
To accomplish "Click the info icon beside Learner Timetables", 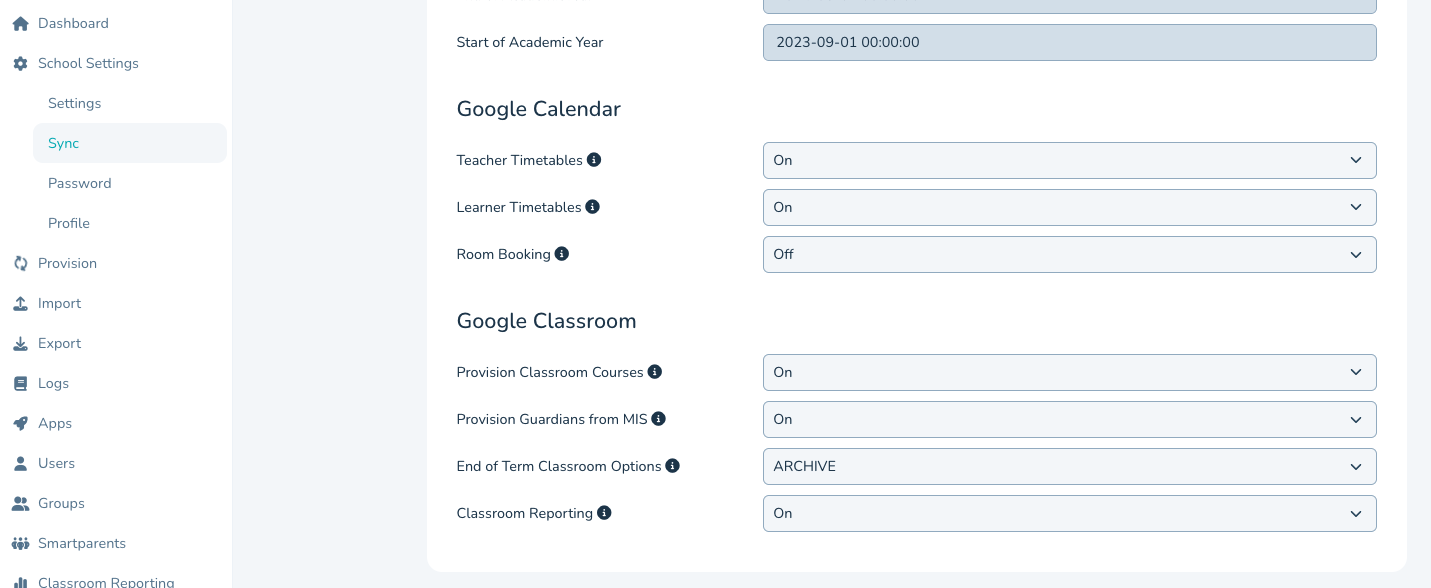I will pyautogui.click(x=593, y=207).
